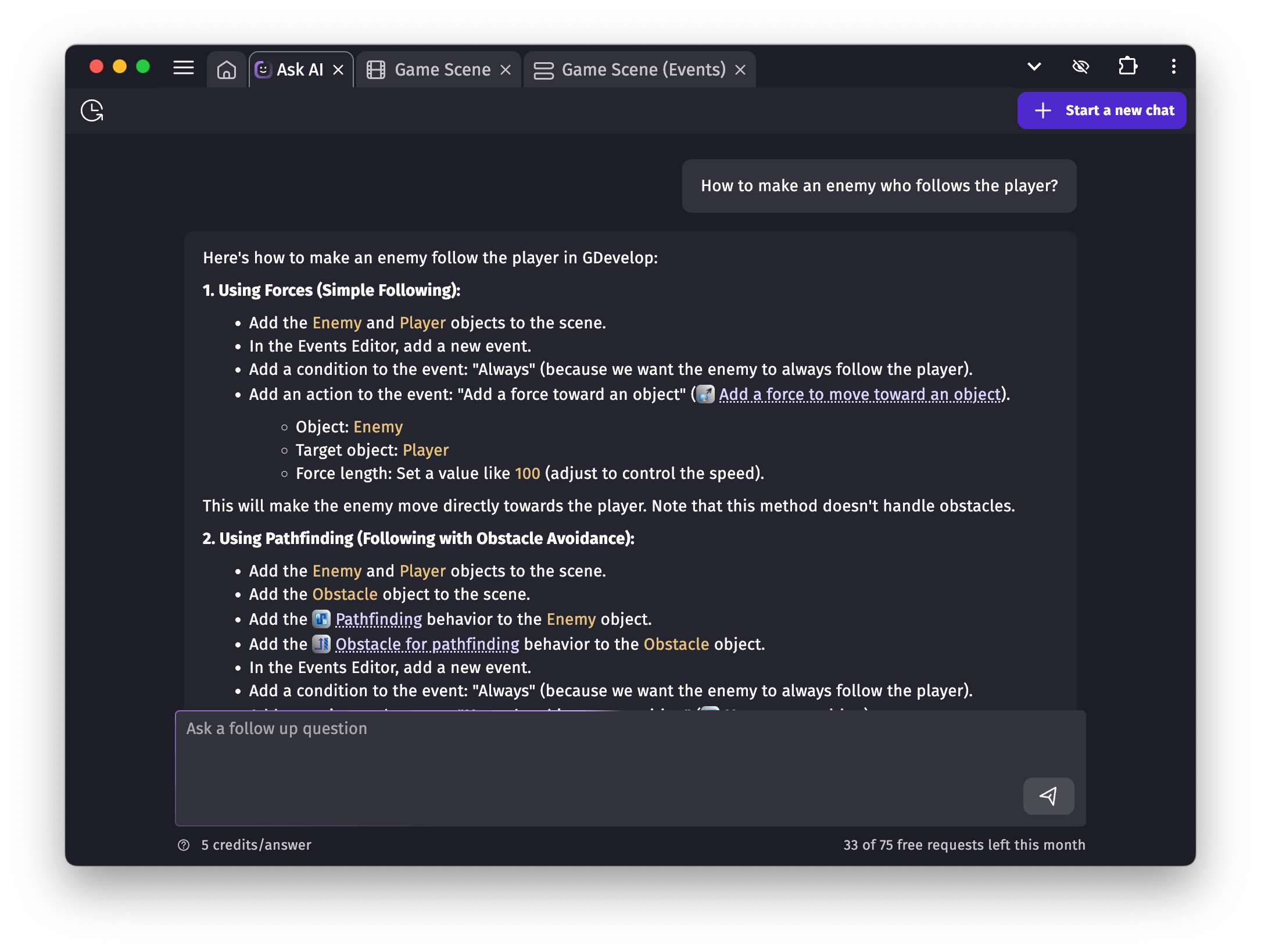
Task: Select the Ask AI tab
Action: [300, 69]
